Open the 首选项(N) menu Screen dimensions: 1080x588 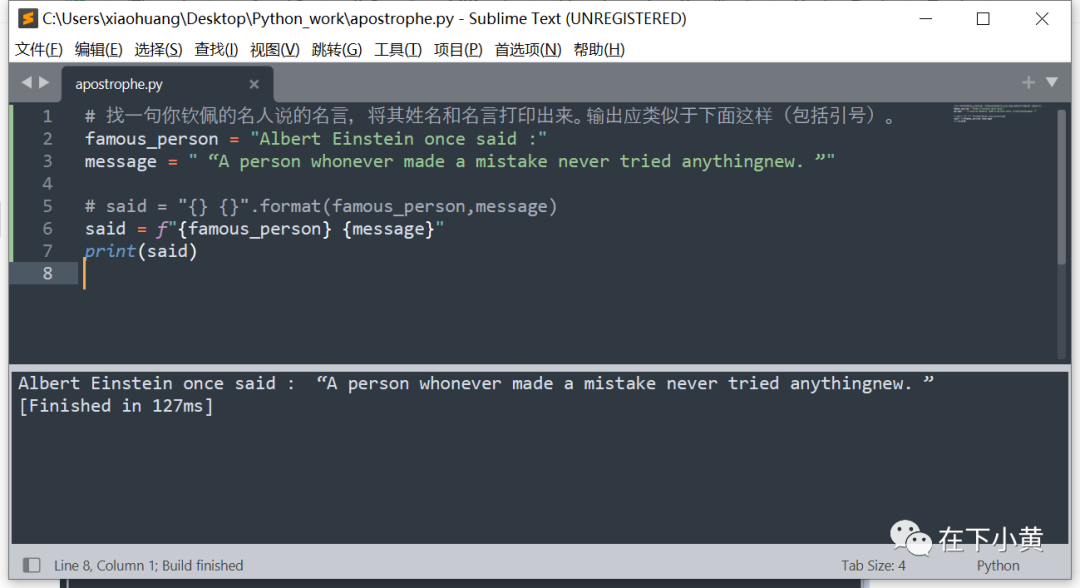pyautogui.click(x=528, y=50)
